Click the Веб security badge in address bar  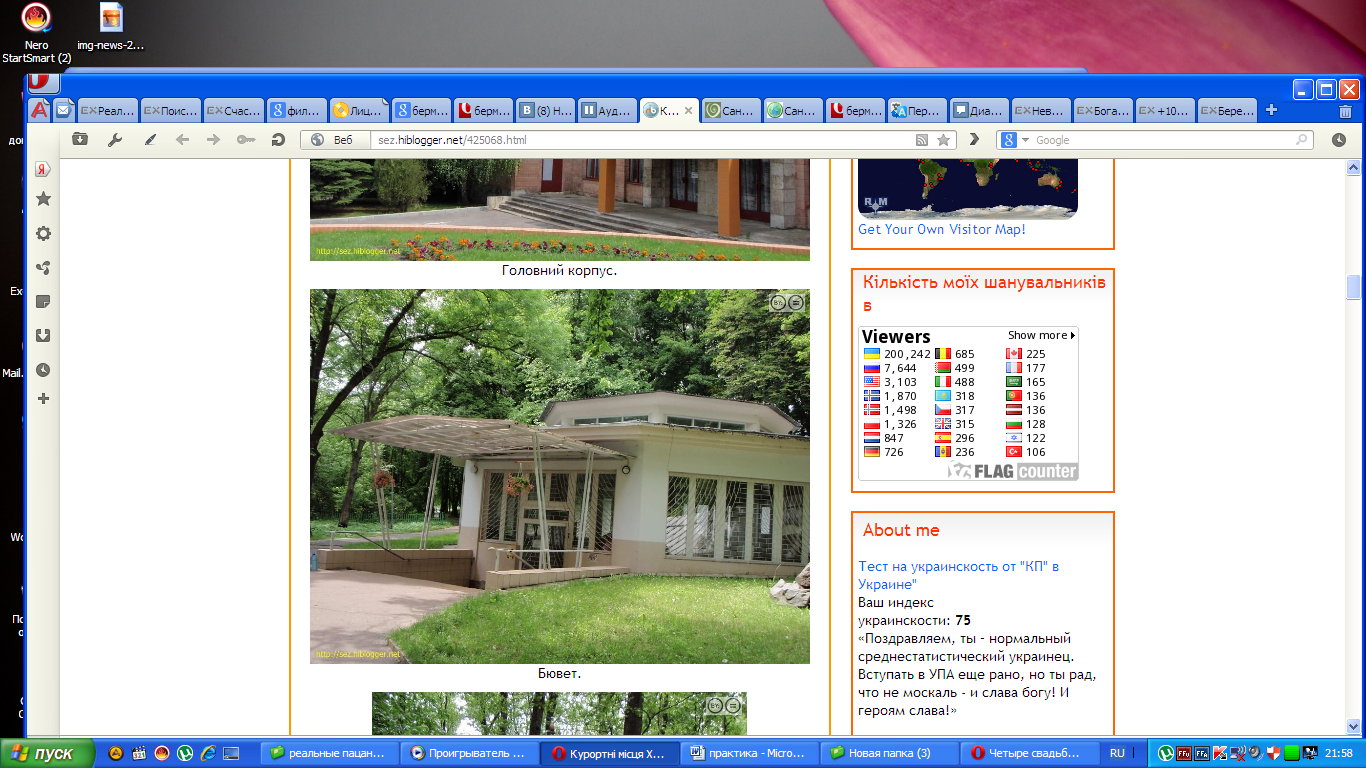tap(337, 140)
